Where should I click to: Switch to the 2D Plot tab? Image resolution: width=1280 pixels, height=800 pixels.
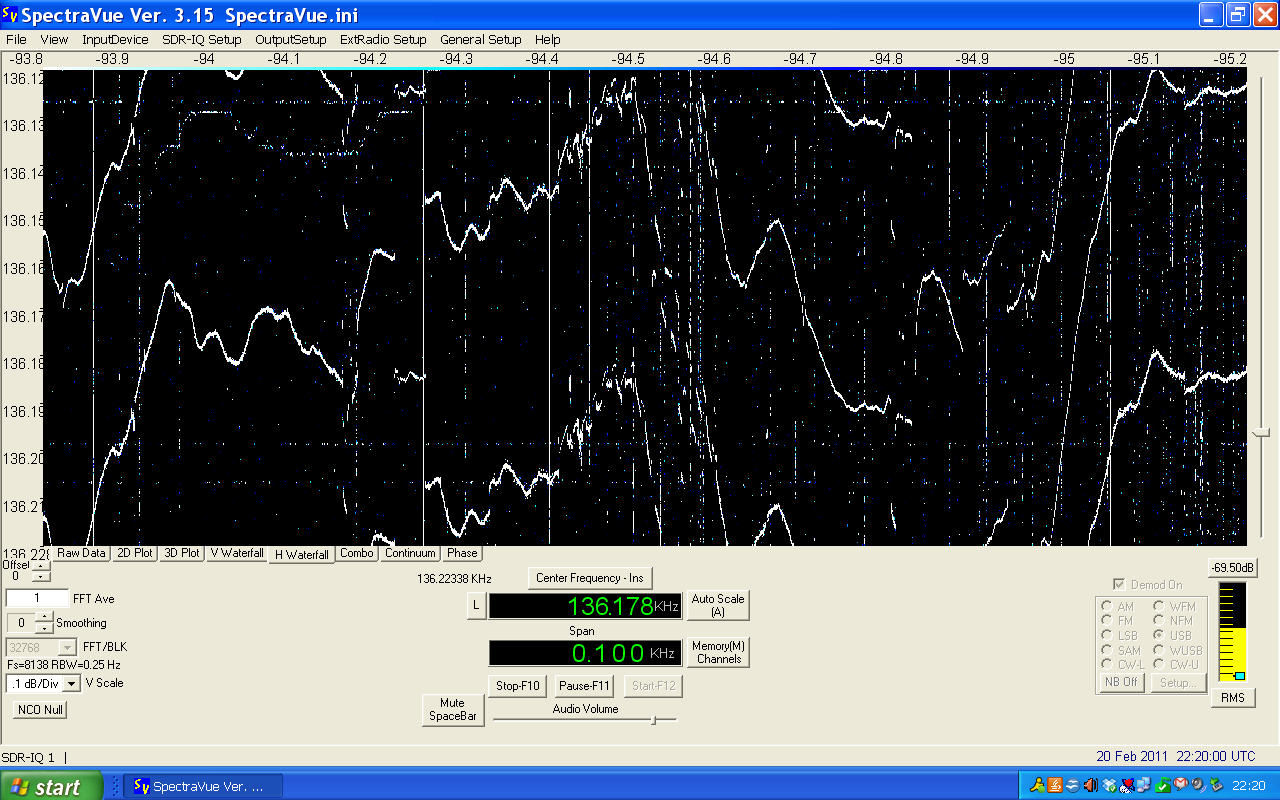coord(134,553)
